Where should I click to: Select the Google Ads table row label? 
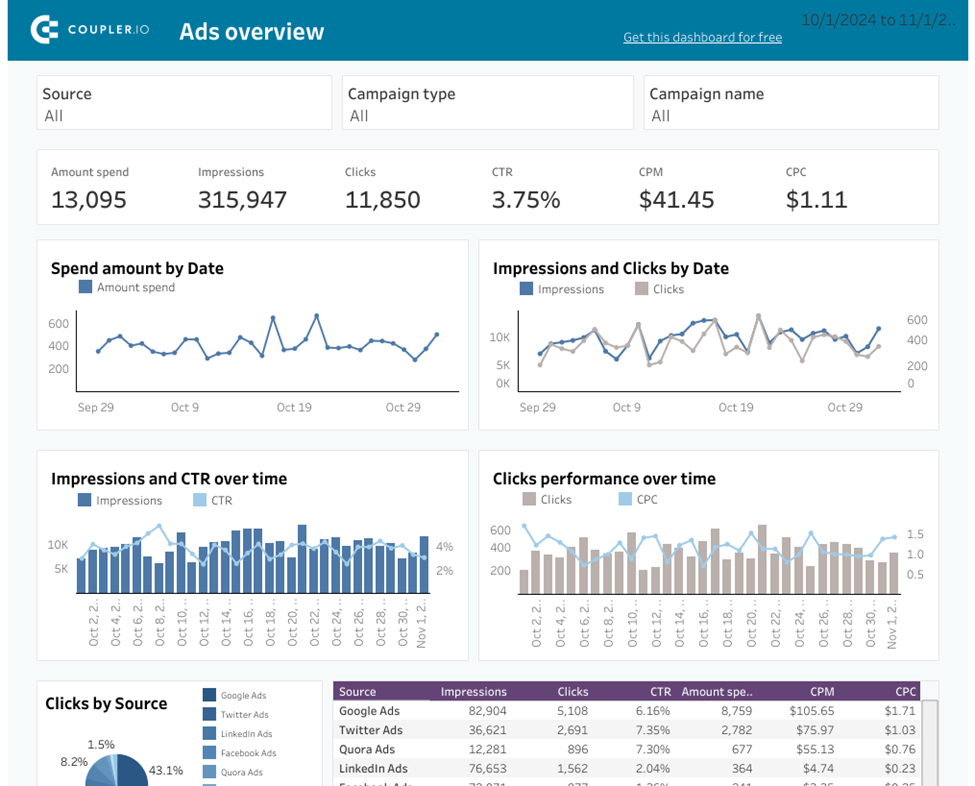coord(369,711)
